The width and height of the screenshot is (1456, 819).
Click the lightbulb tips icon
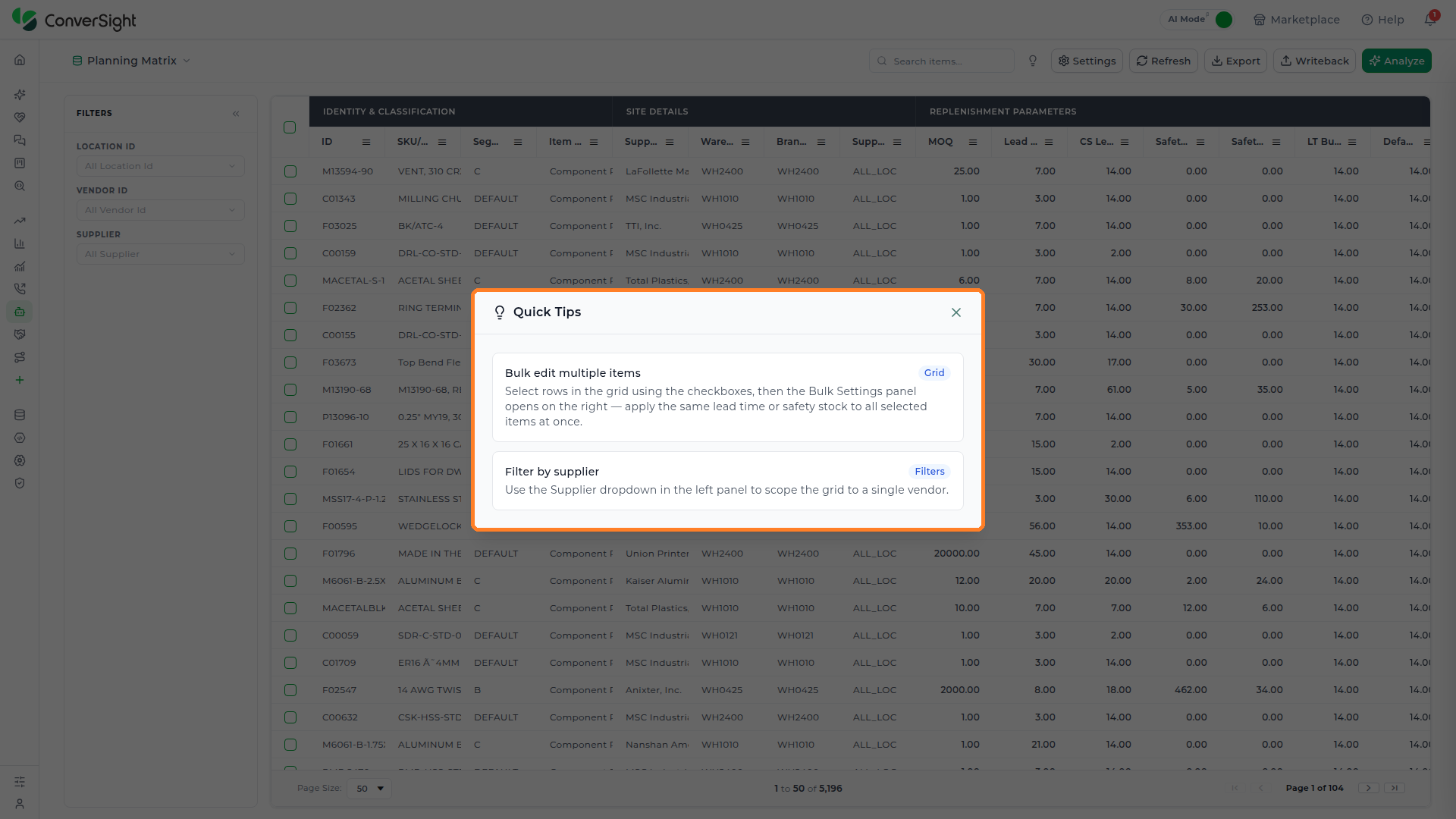pos(1033,61)
